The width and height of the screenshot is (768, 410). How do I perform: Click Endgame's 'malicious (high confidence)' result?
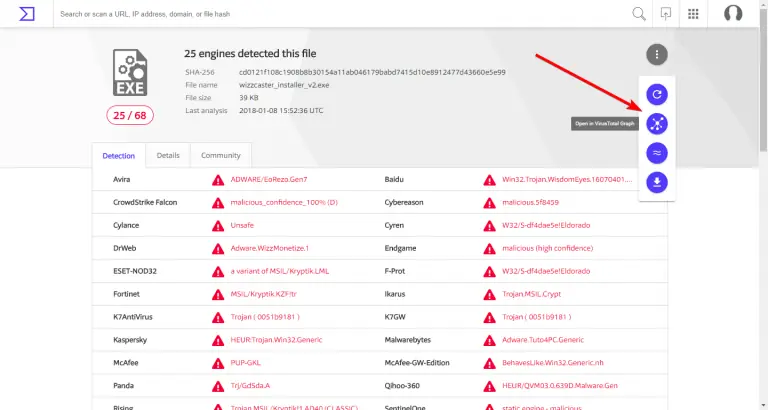548,248
